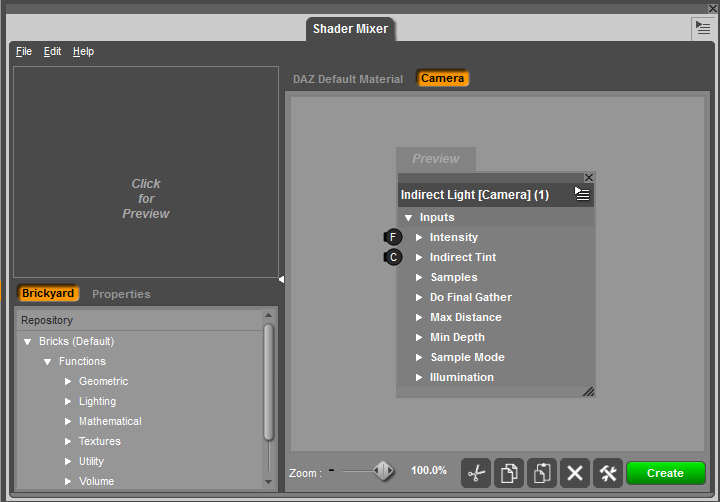The height and width of the screenshot is (502, 720).
Task: Click the Delete X icon in toolbar
Action: click(x=575, y=473)
